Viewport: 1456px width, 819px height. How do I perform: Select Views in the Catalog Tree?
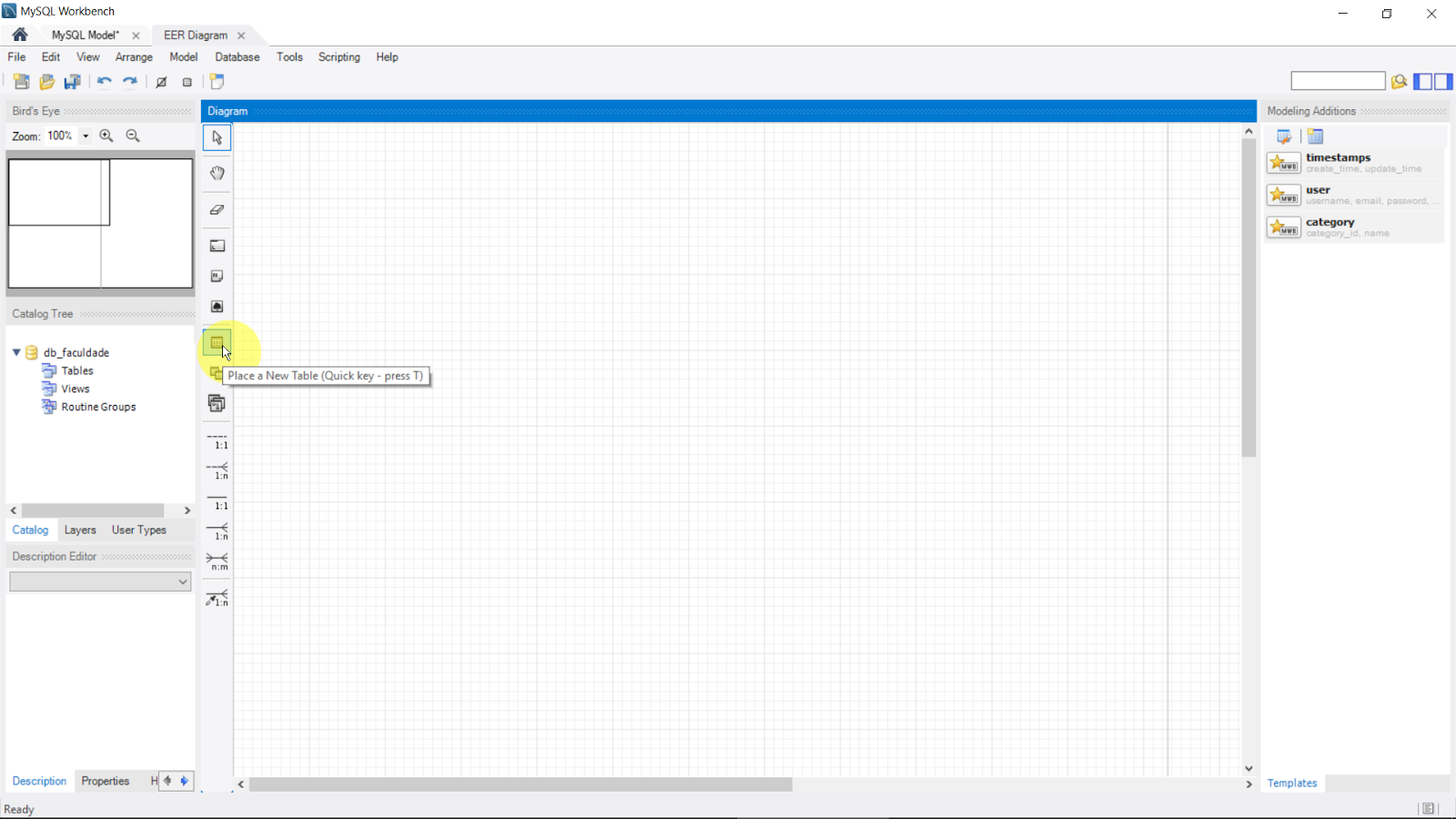coord(76,389)
